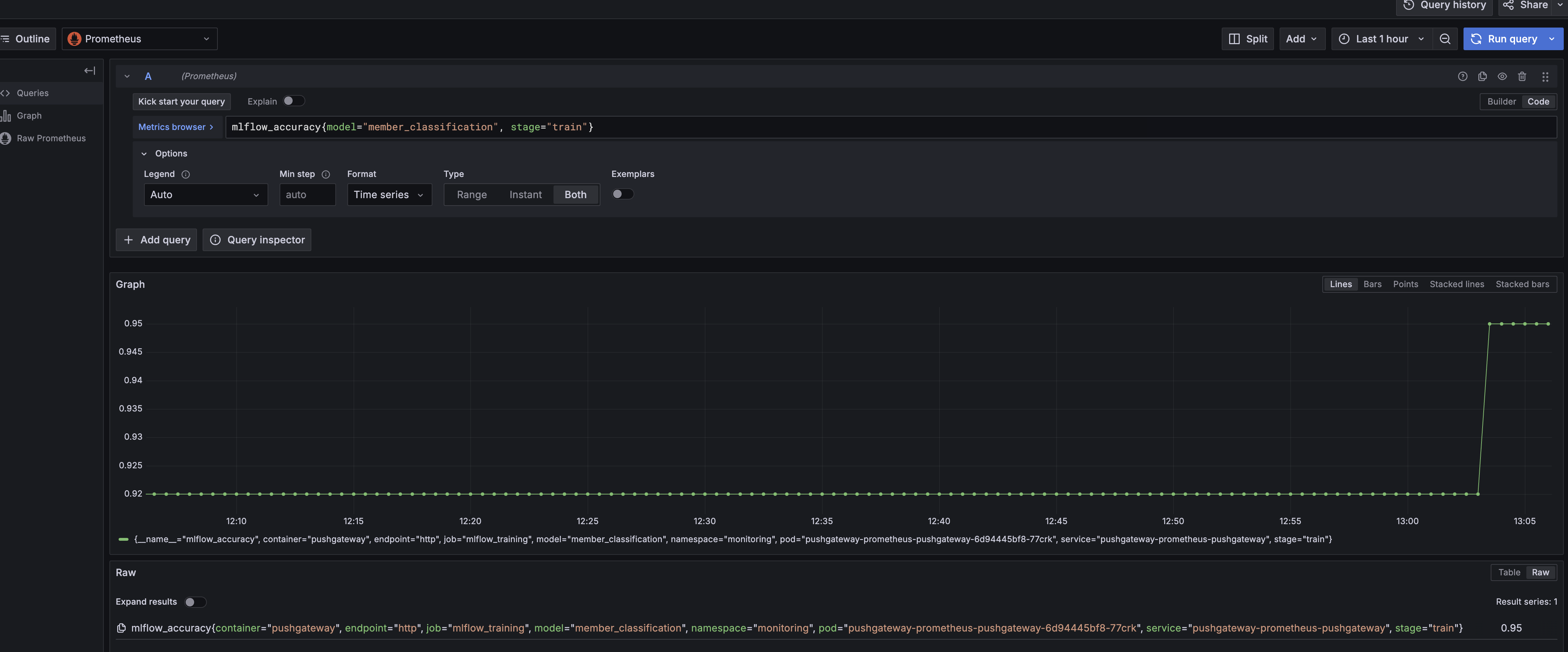Open the Format Time series dropdown
Image resolution: width=1568 pixels, height=652 pixels.
click(x=389, y=195)
